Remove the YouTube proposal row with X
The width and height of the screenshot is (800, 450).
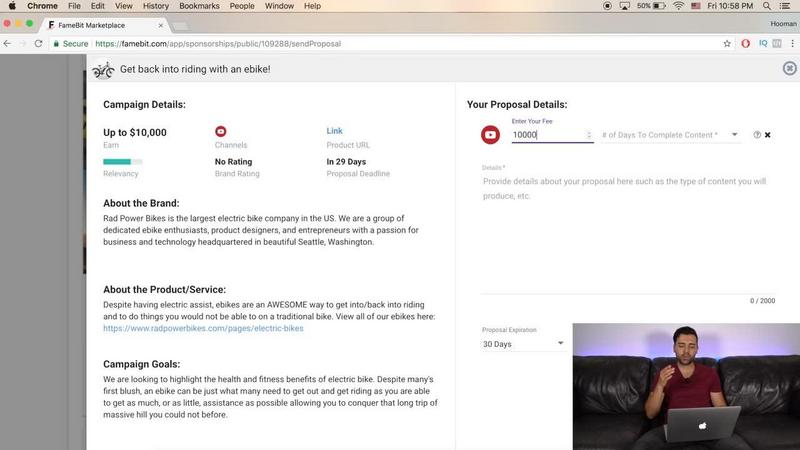(x=767, y=135)
